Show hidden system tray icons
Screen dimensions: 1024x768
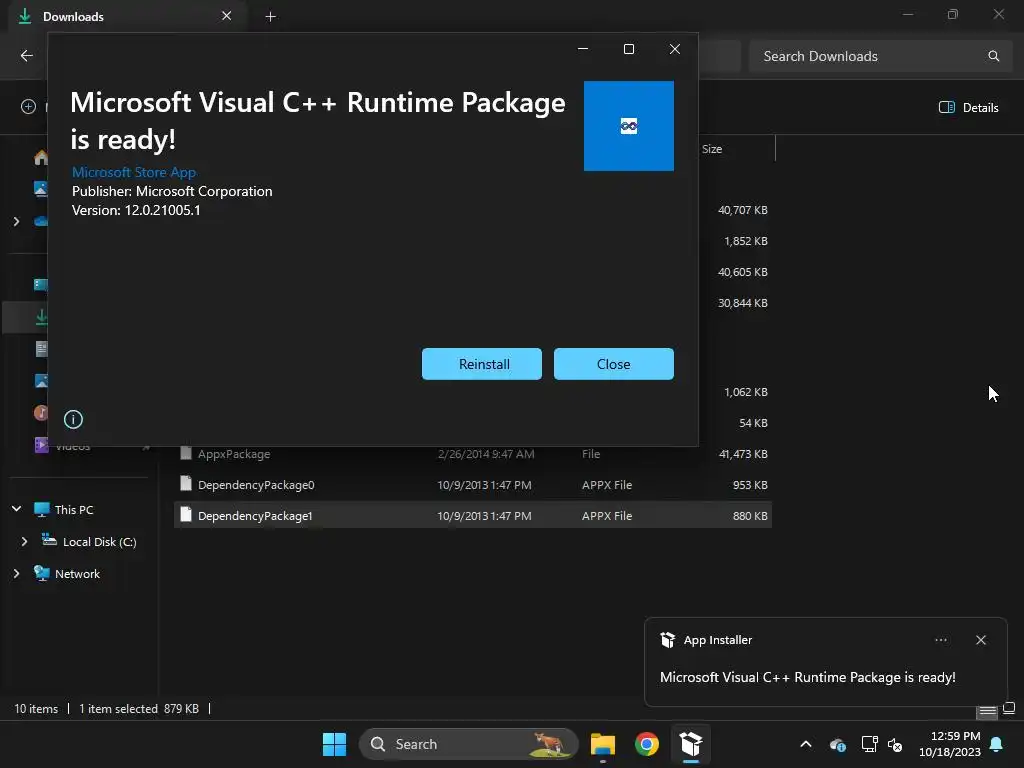click(x=806, y=744)
